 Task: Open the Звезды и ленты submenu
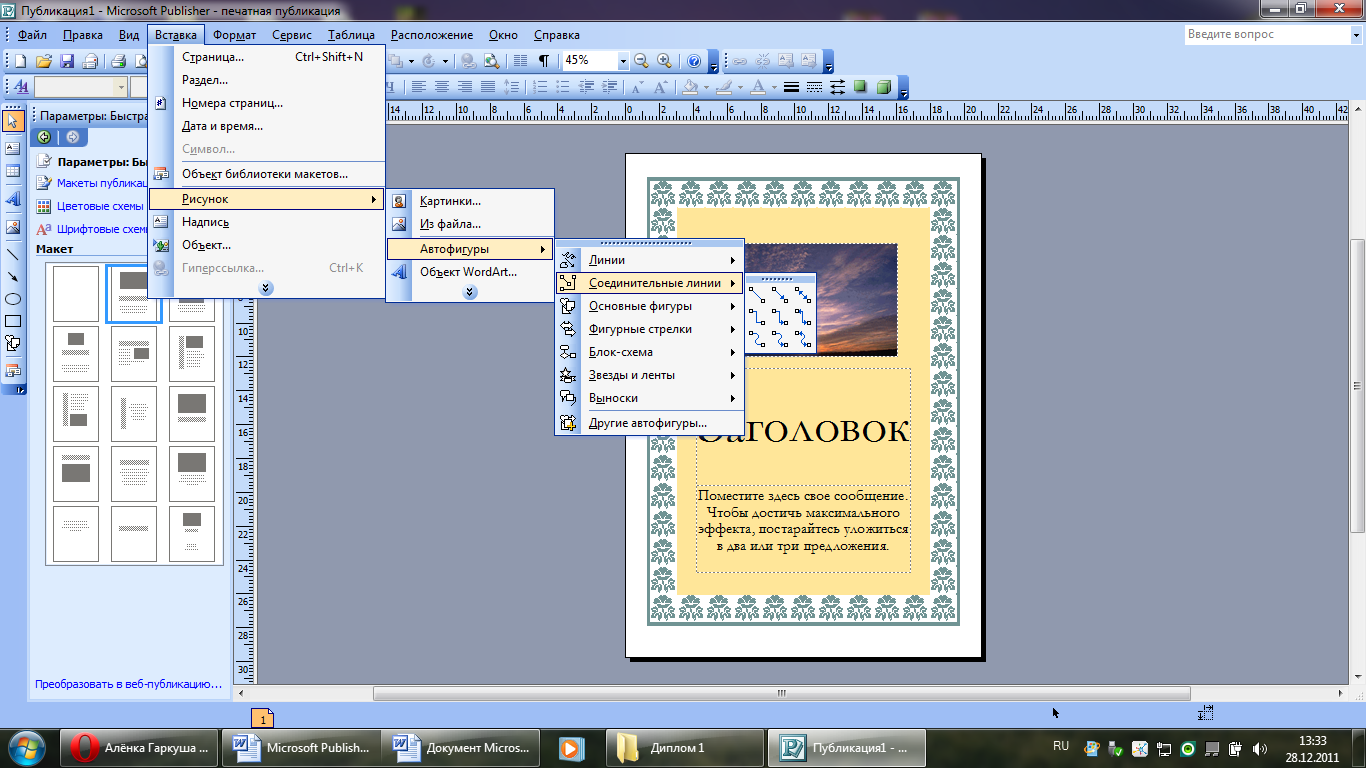pyautogui.click(x=650, y=375)
